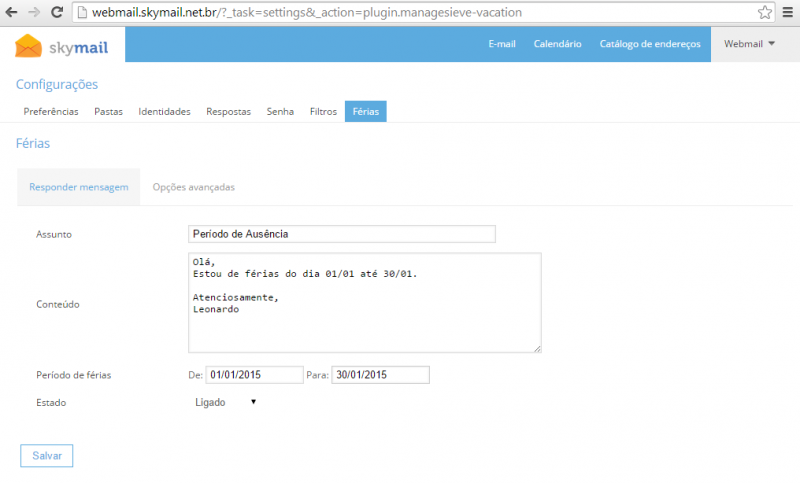
Task: Expand the Webmail dropdown menu
Action: point(749,44)
